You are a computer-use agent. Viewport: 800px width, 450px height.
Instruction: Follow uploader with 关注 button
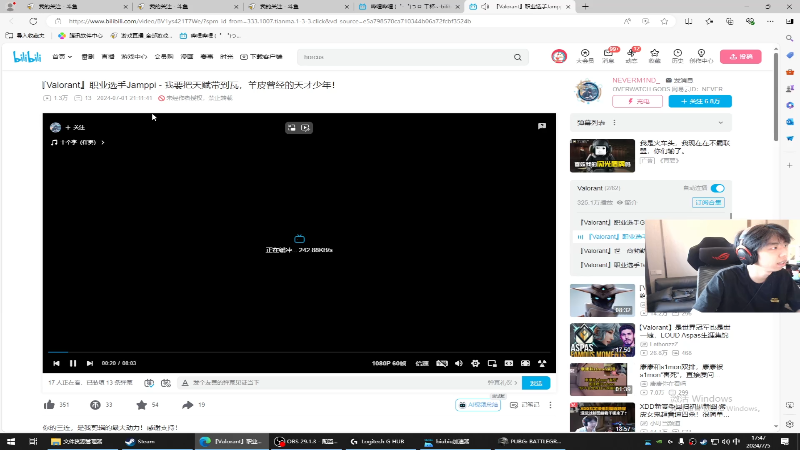pos(700,101)
